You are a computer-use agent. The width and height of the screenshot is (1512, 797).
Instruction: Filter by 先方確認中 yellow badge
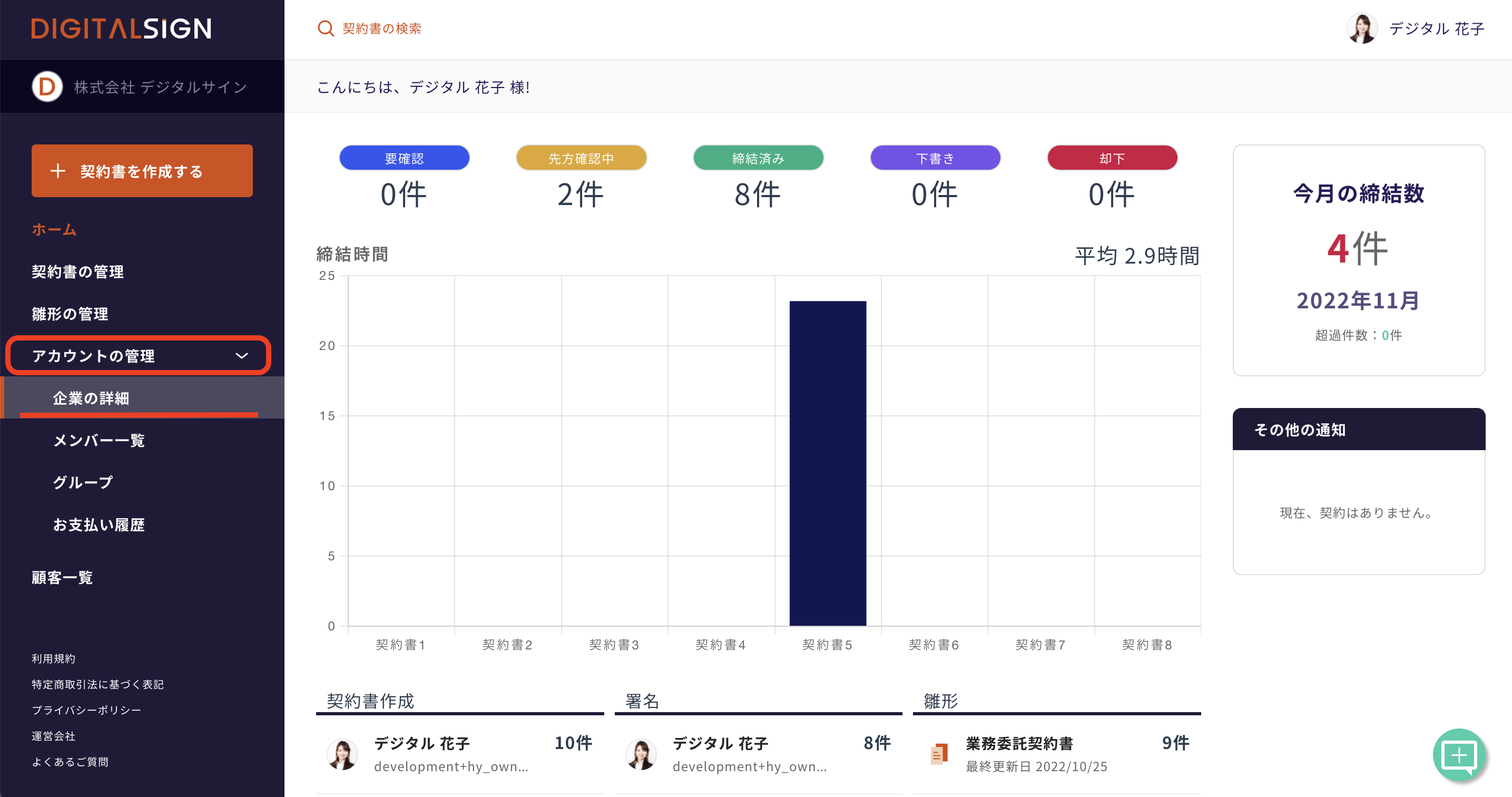click(581, 158)
